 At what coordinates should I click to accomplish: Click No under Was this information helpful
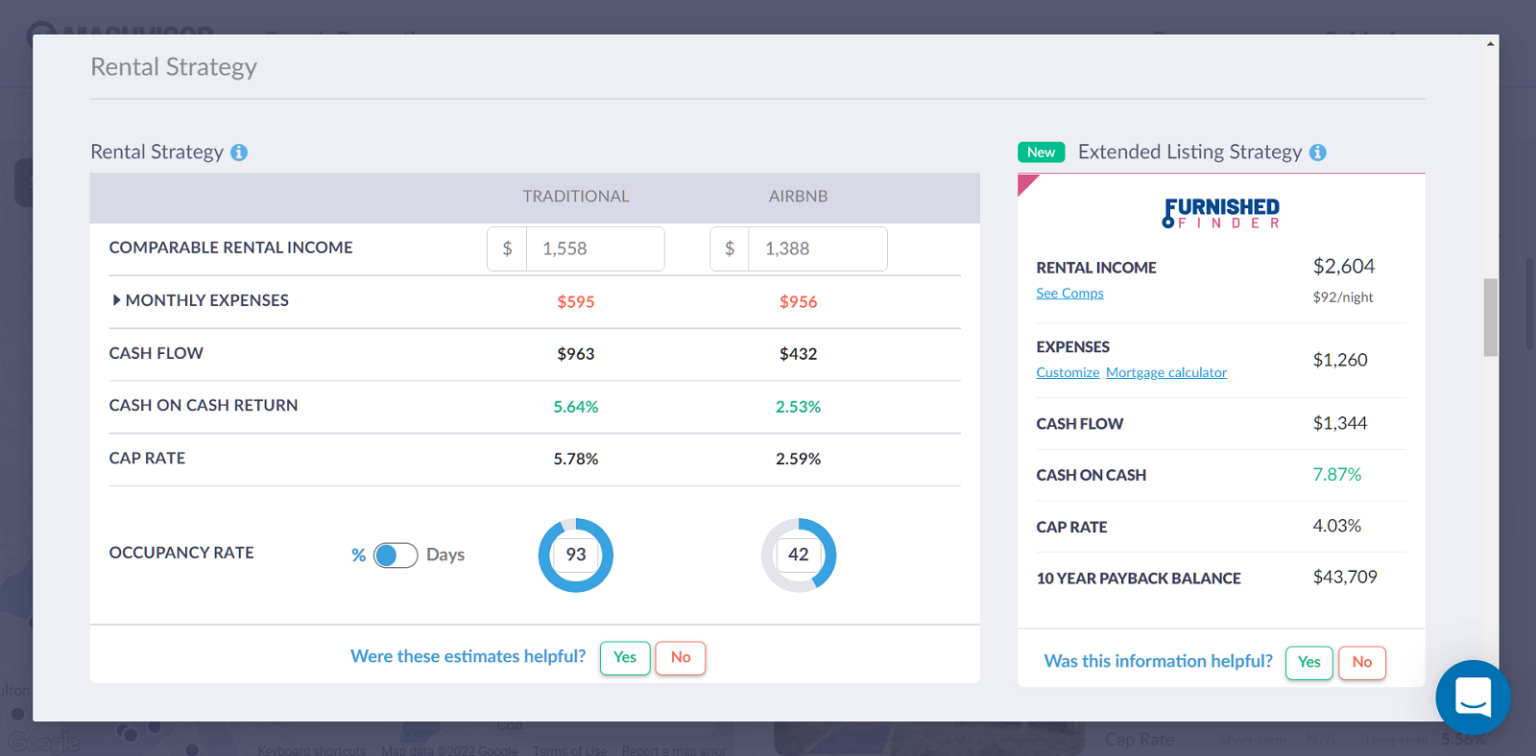coord(1362,662)
